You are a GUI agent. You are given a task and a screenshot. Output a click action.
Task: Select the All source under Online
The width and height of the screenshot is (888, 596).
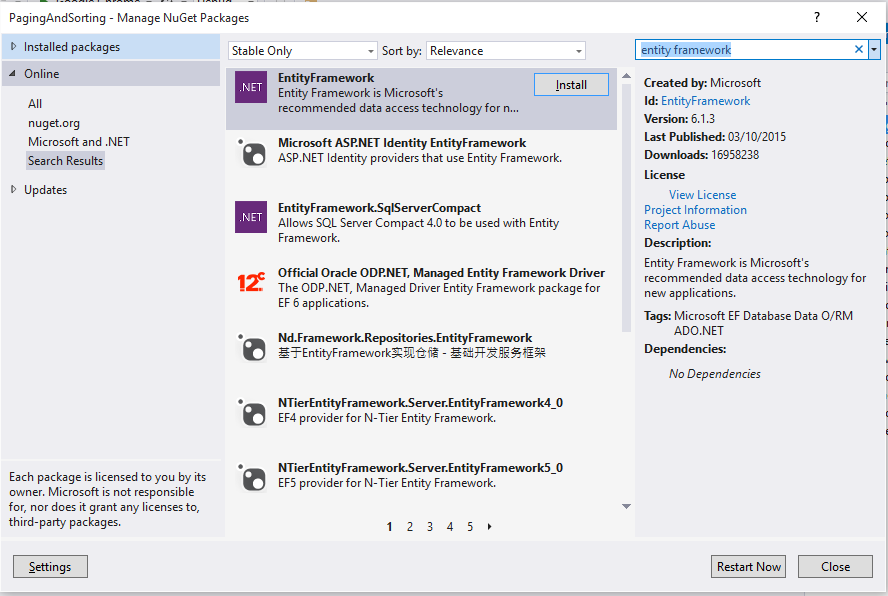tap(35, 104)
